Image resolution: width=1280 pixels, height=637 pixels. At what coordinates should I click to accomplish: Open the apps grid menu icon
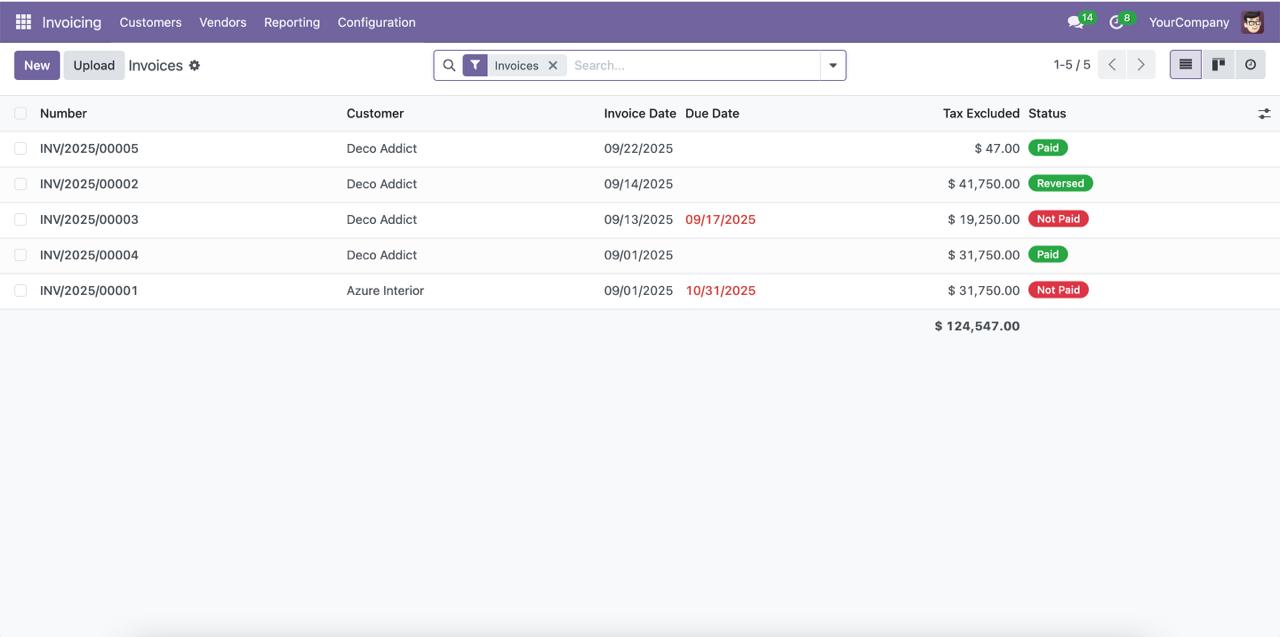coord(23,21)
